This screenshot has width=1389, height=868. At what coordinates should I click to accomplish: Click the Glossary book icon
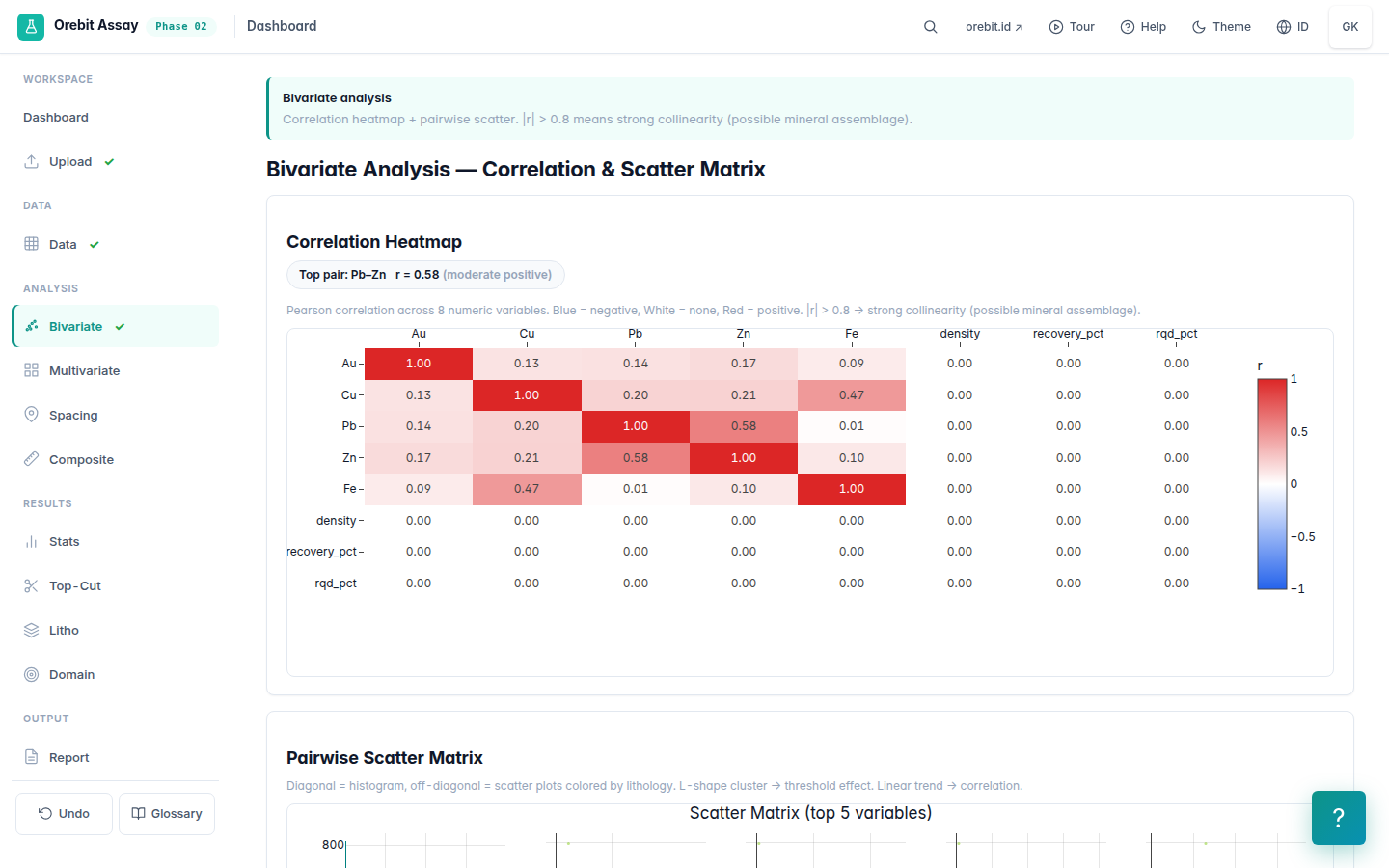point(138,814)
